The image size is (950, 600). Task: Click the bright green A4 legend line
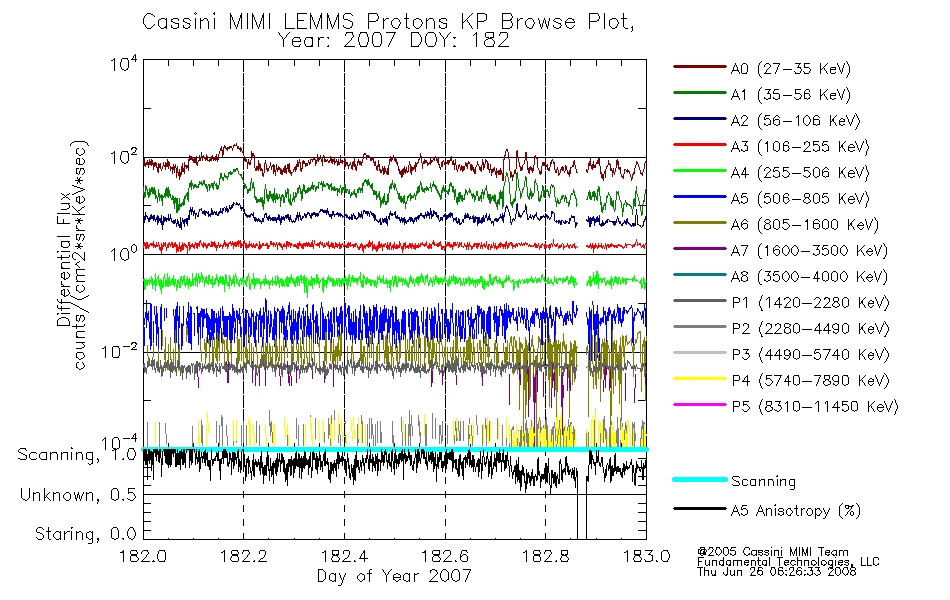700,171
